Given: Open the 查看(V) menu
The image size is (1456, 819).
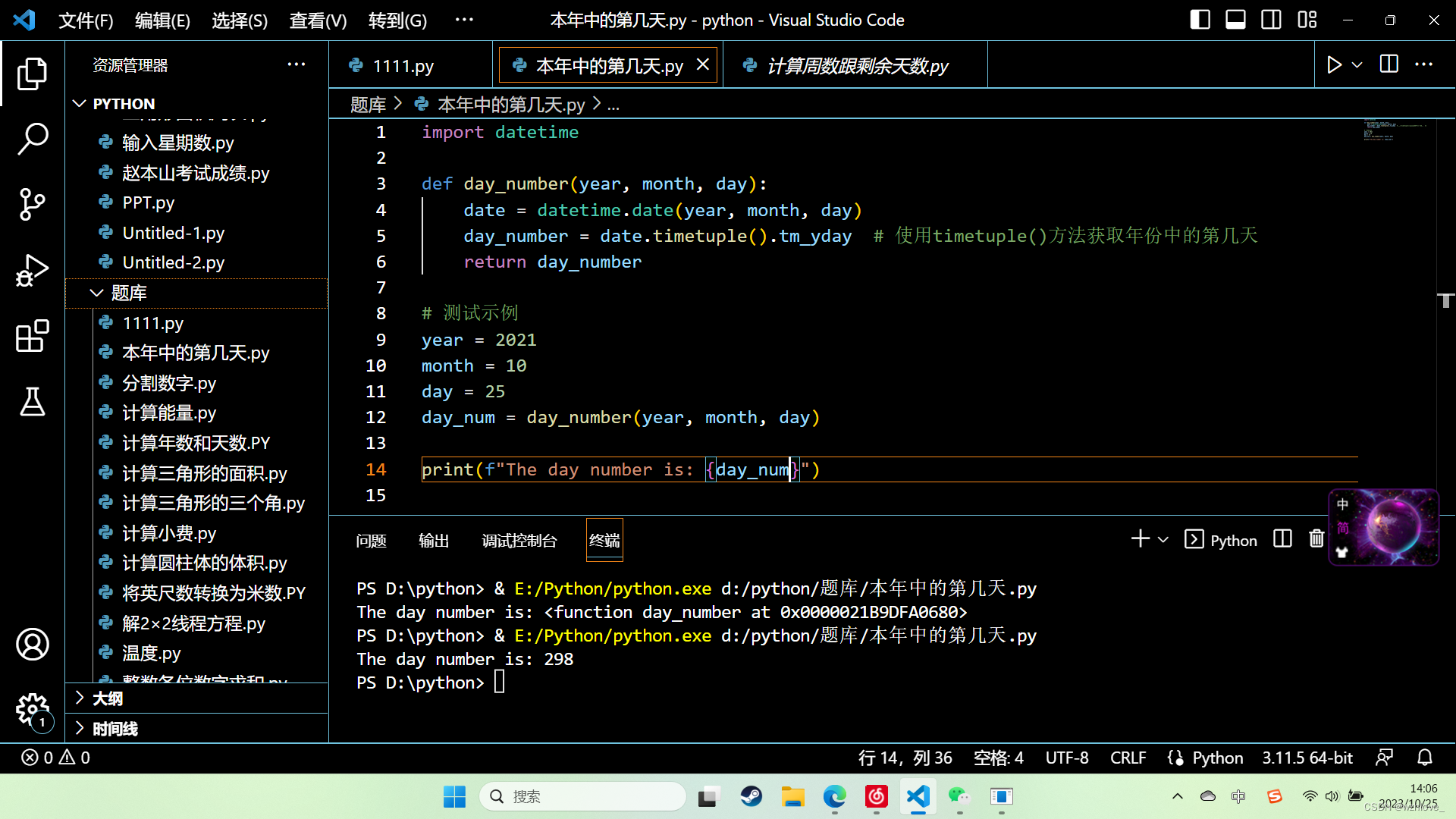Looking at the screenshot, I should [318, 20].
